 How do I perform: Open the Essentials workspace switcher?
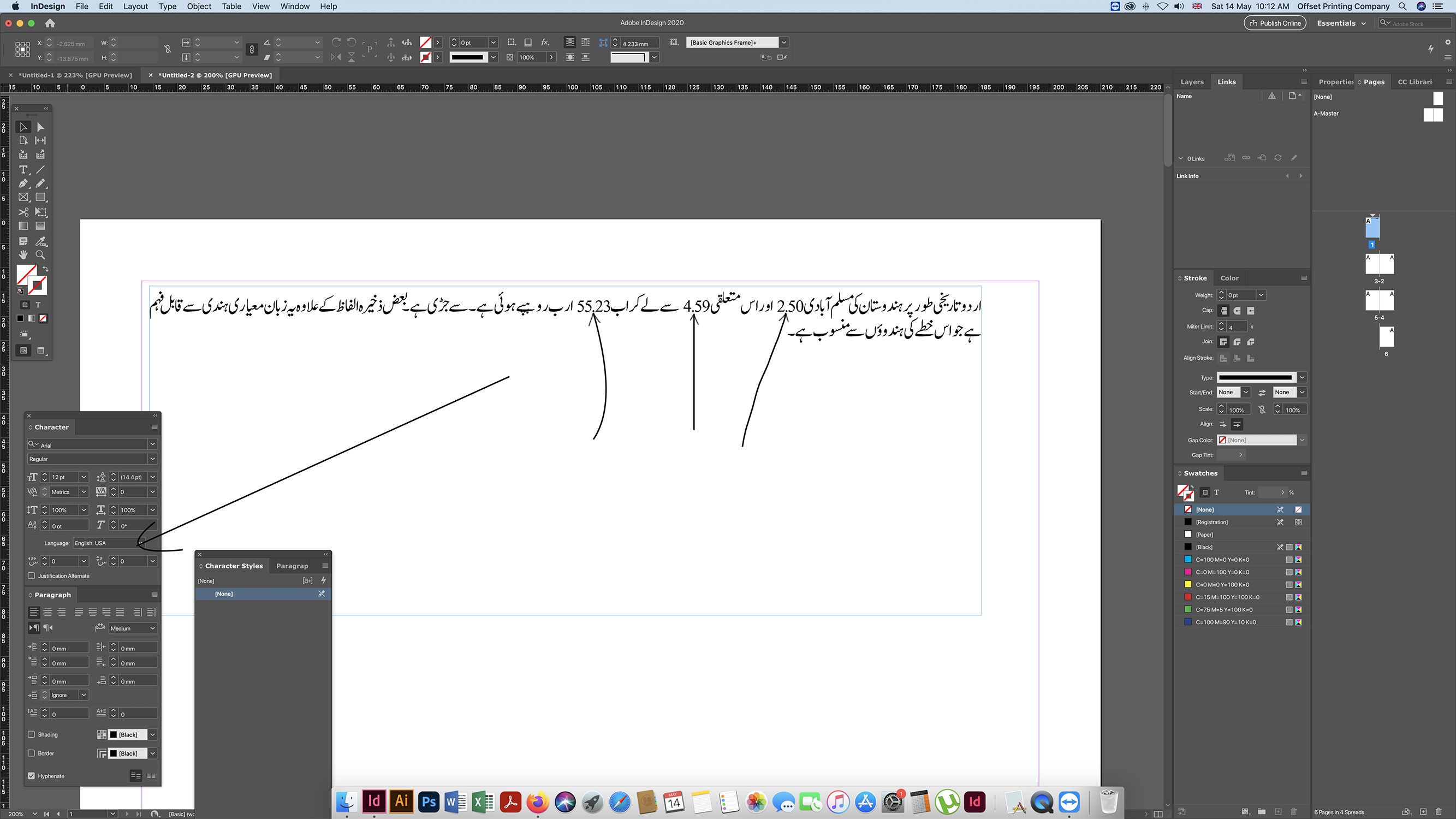pos(1340,22)
